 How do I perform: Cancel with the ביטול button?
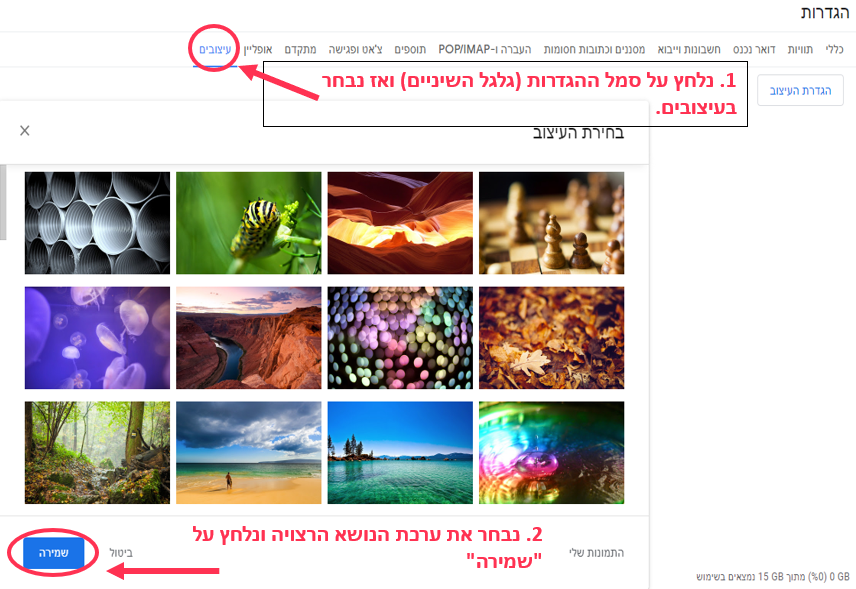click(x=121, y=553)
